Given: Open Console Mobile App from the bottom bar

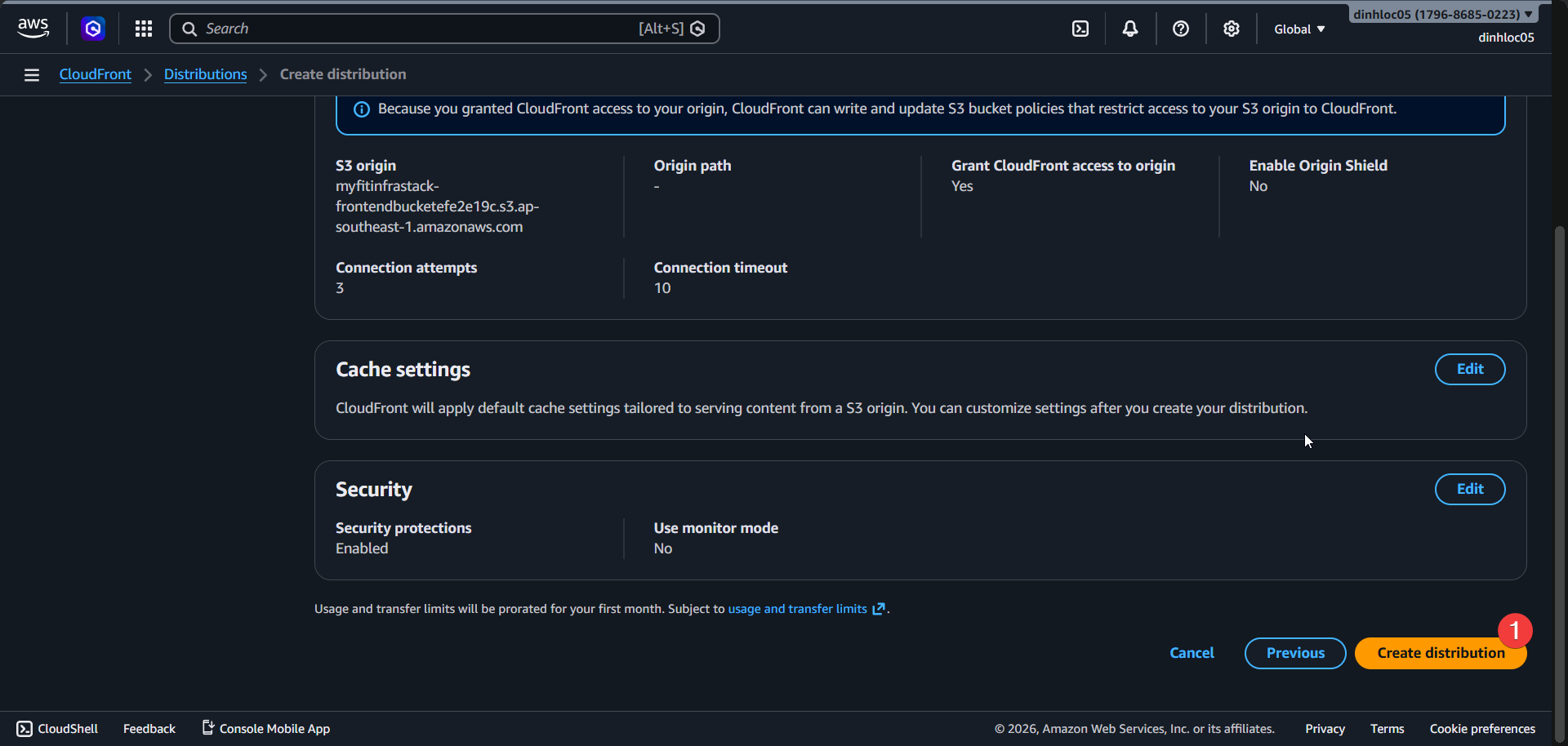Looking at the screenshot, I should tap(265, 728).
